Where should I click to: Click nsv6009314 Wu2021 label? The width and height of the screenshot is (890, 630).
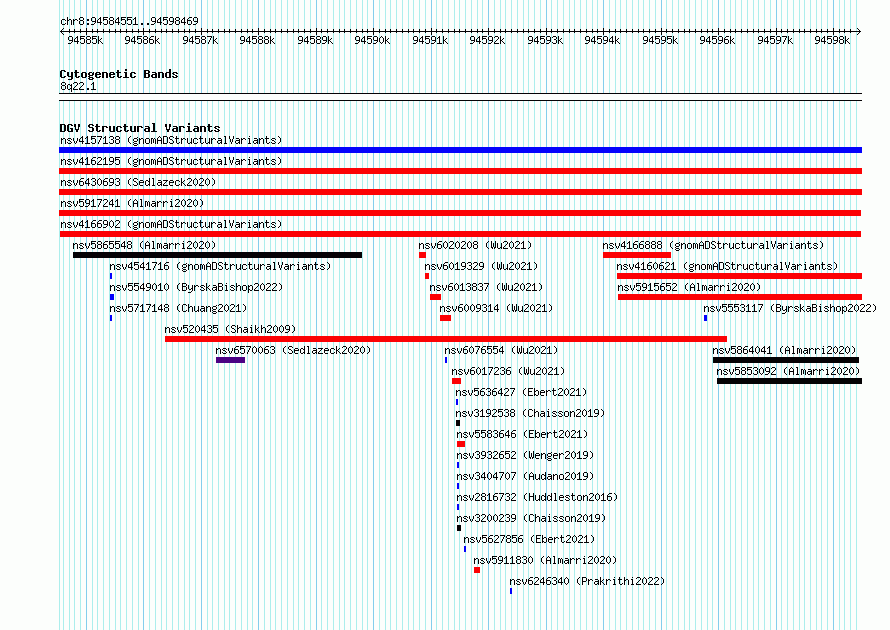tap(496, 308)
